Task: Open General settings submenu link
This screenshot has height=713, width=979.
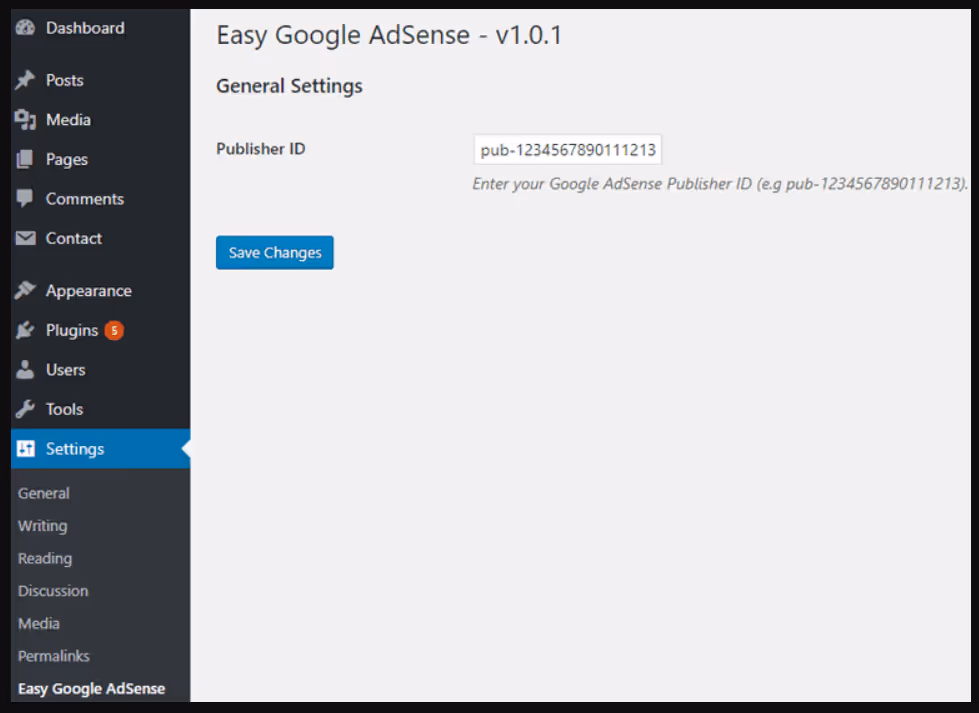Action: [x=44, y=493]
